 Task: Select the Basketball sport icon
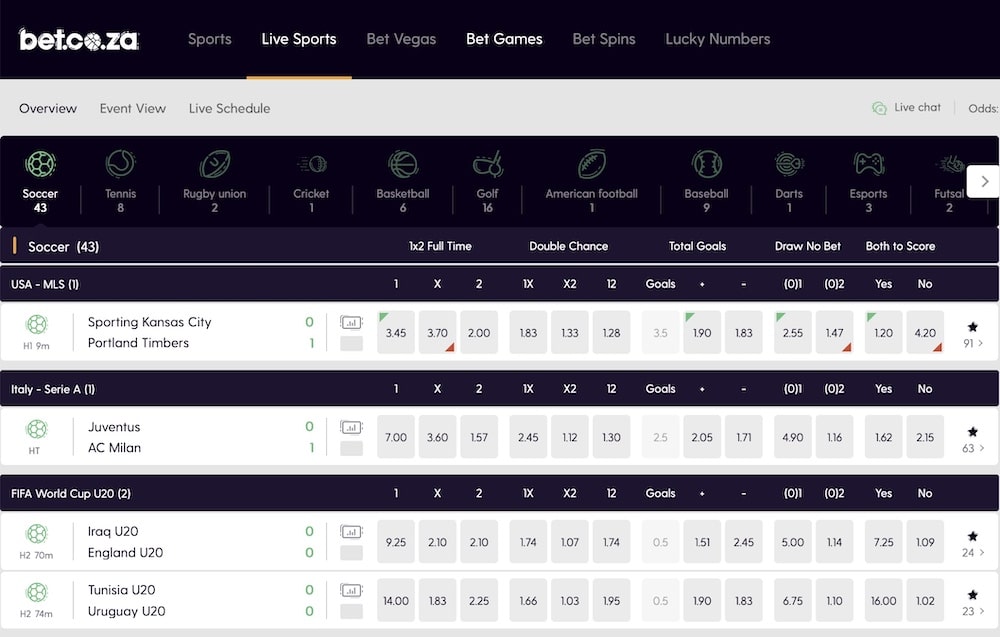point(403,163)
